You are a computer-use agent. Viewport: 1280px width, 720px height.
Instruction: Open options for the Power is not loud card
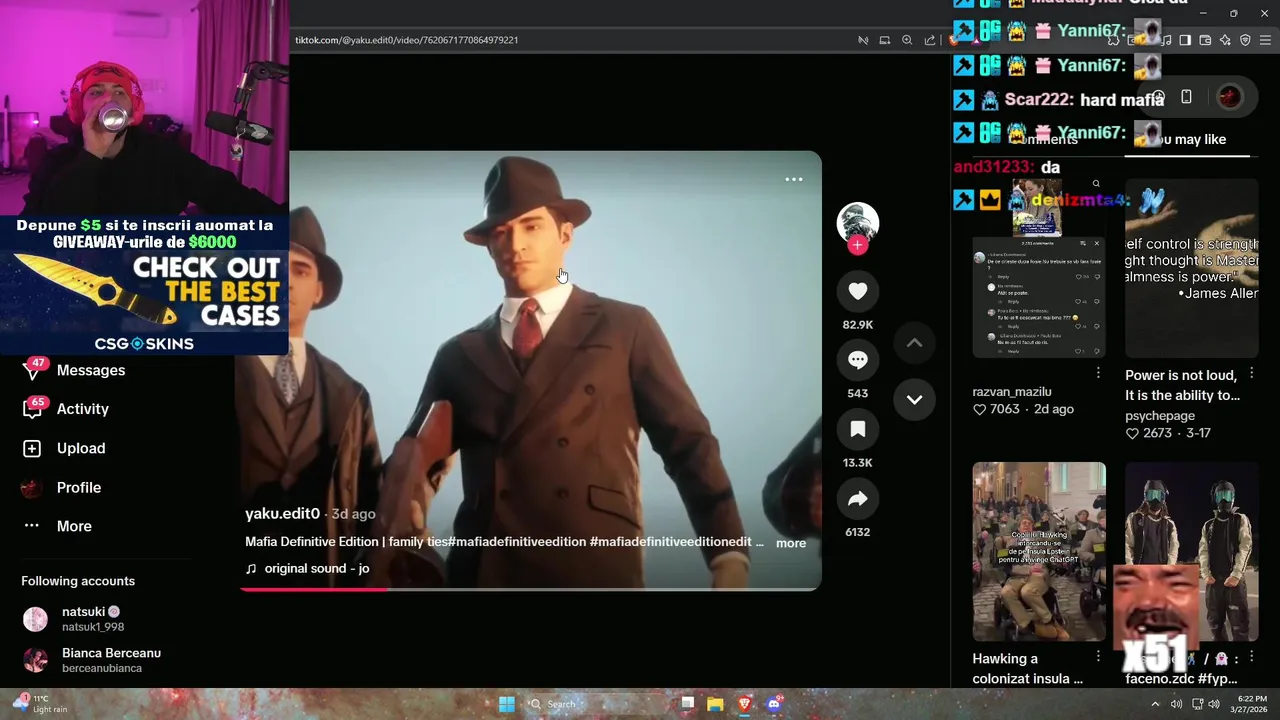(x=1251, y=373)
